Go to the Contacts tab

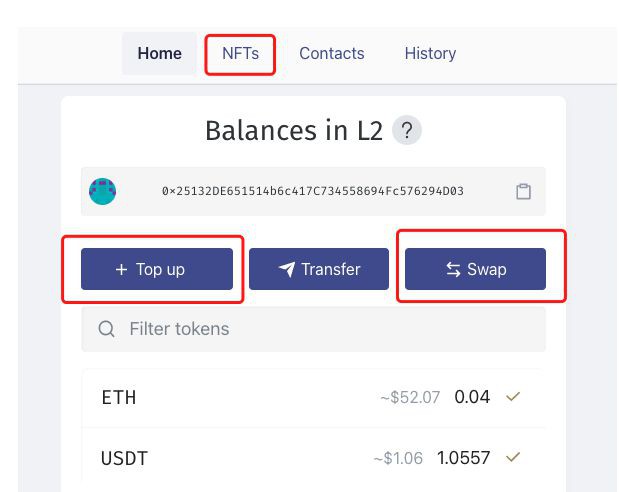332,54
